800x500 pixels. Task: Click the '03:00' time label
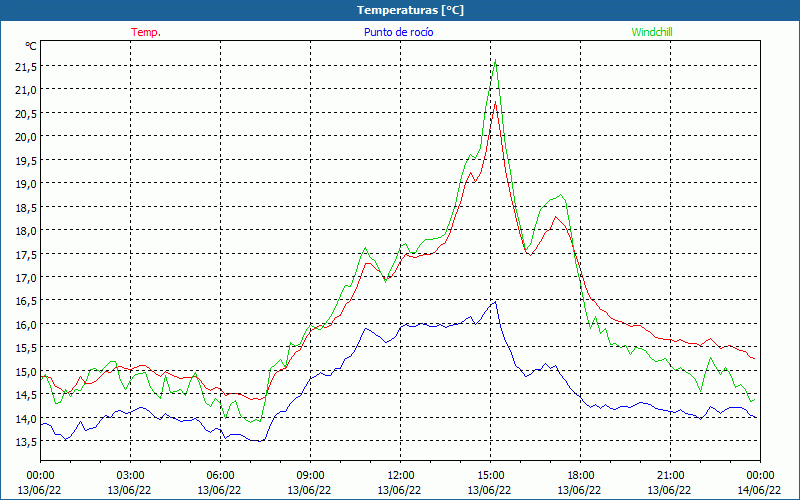click(130, 476)
